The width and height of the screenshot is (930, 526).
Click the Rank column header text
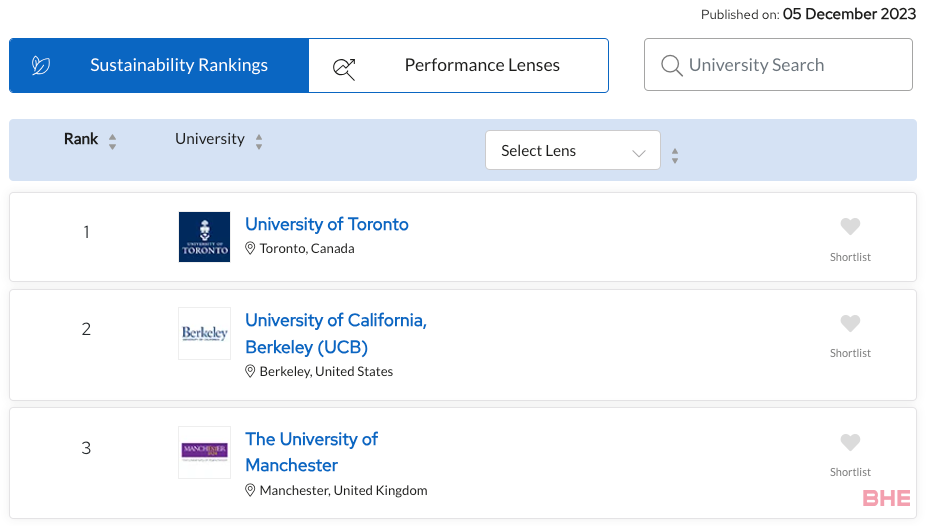[x=81, y=139]
